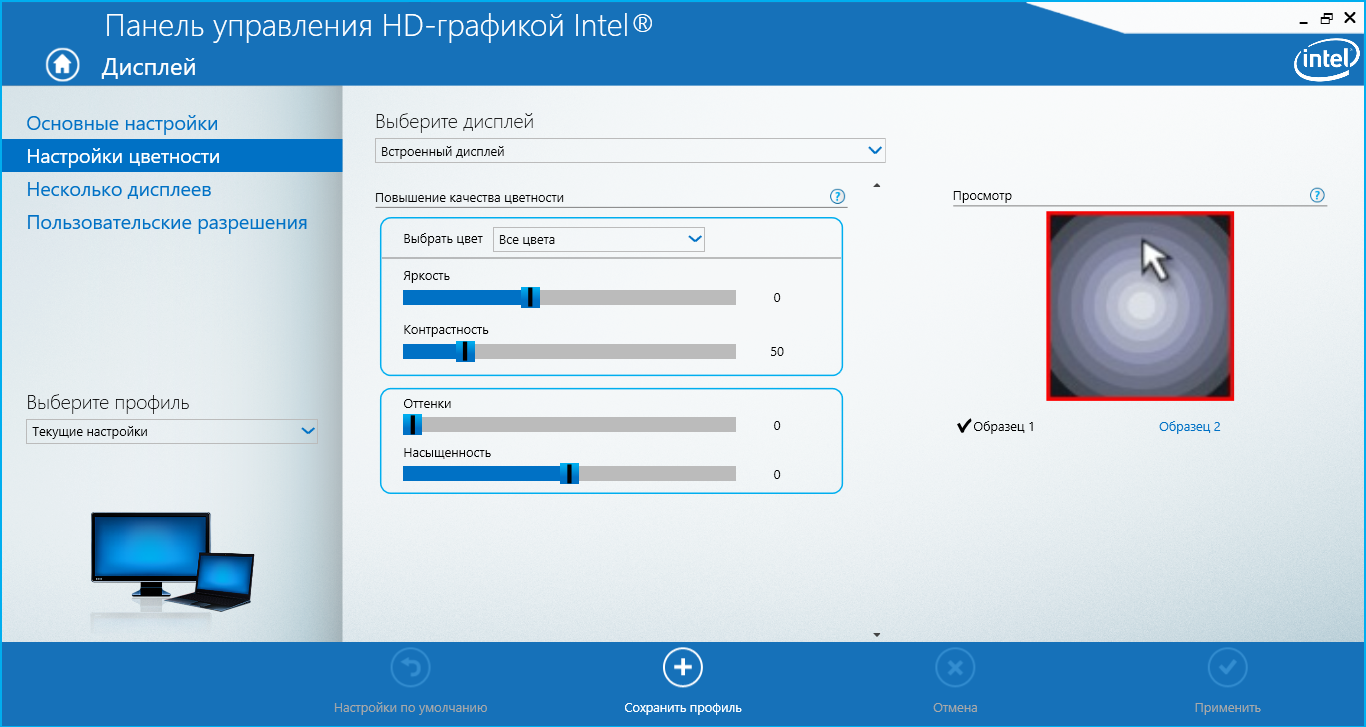This screenshot has height=727, width=1366.
Task: Open help icon next to Просмотр
Action: [1317, 195]
